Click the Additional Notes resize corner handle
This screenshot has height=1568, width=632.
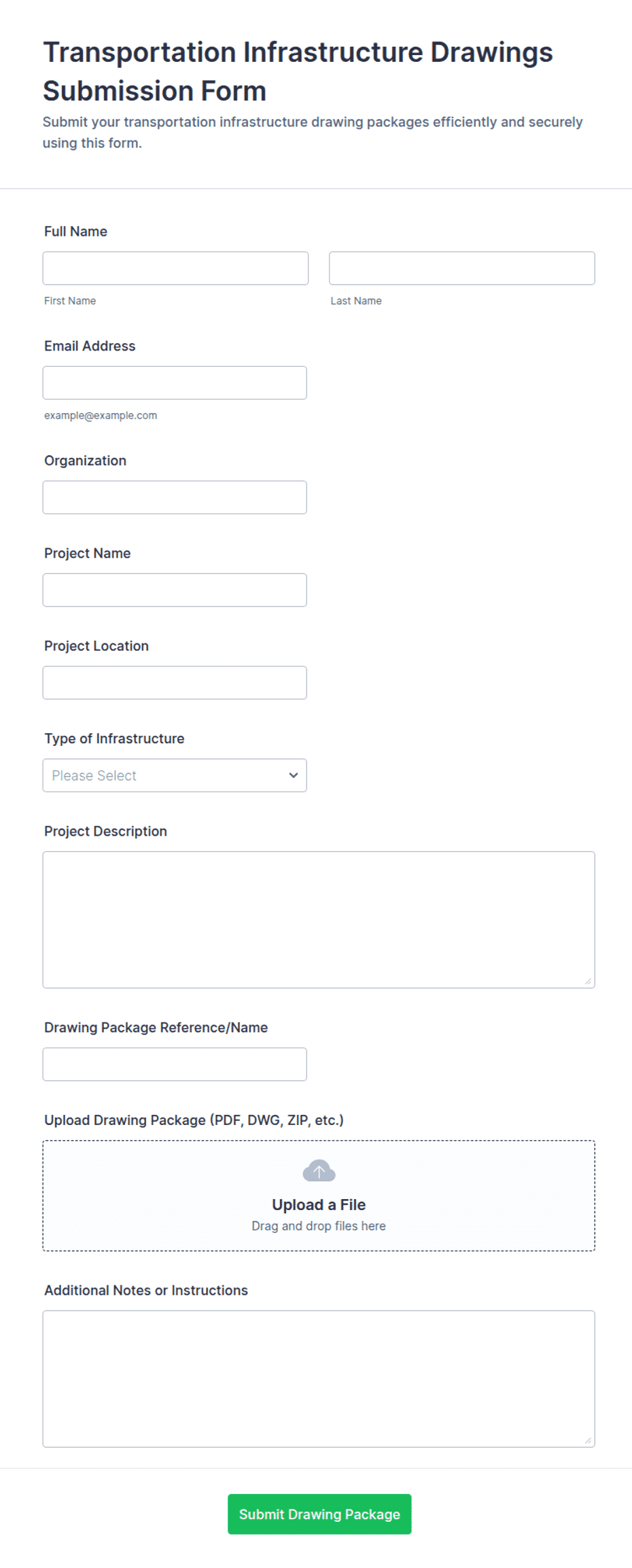tap(588, 1440)
